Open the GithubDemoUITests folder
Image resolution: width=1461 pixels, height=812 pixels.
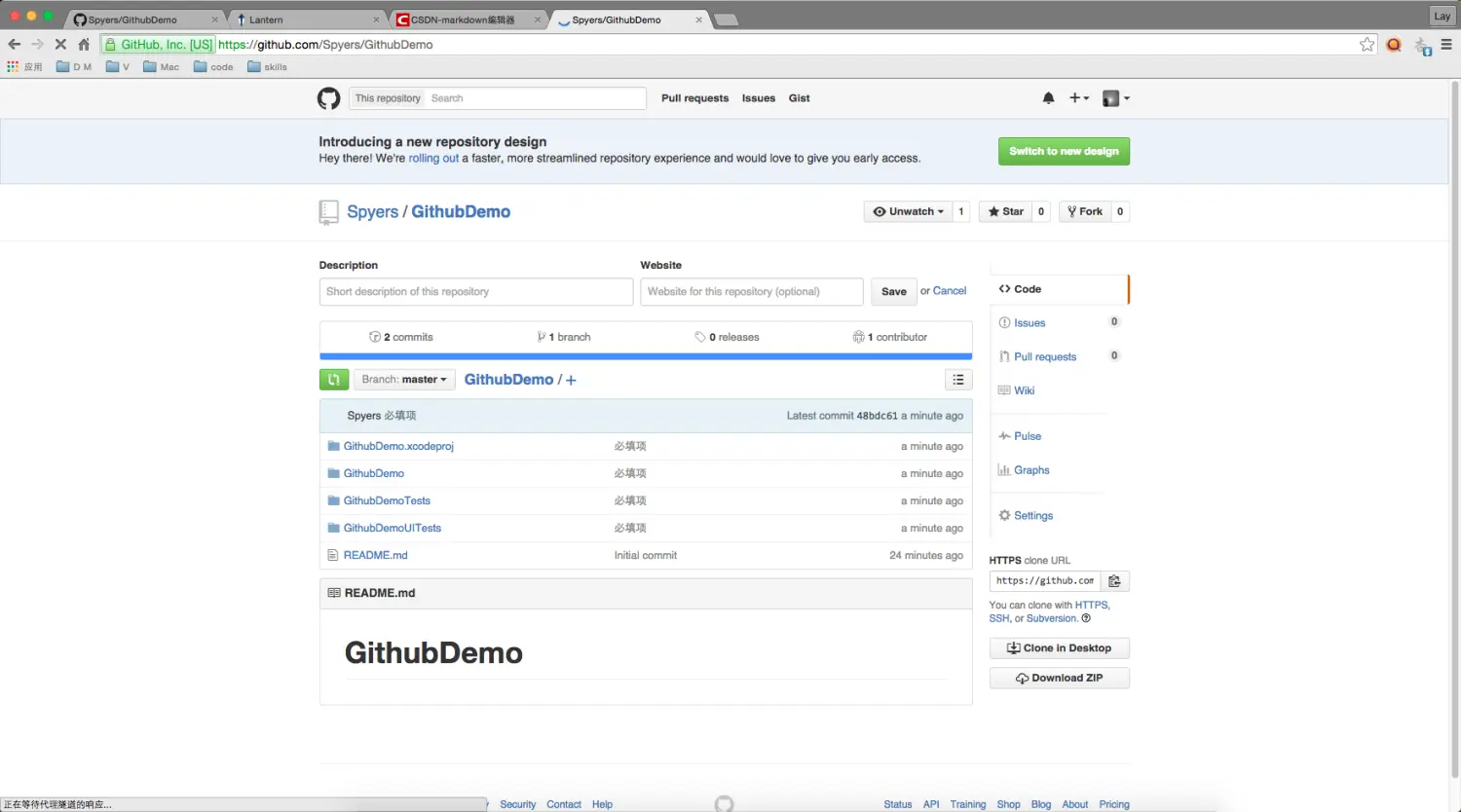393,528
